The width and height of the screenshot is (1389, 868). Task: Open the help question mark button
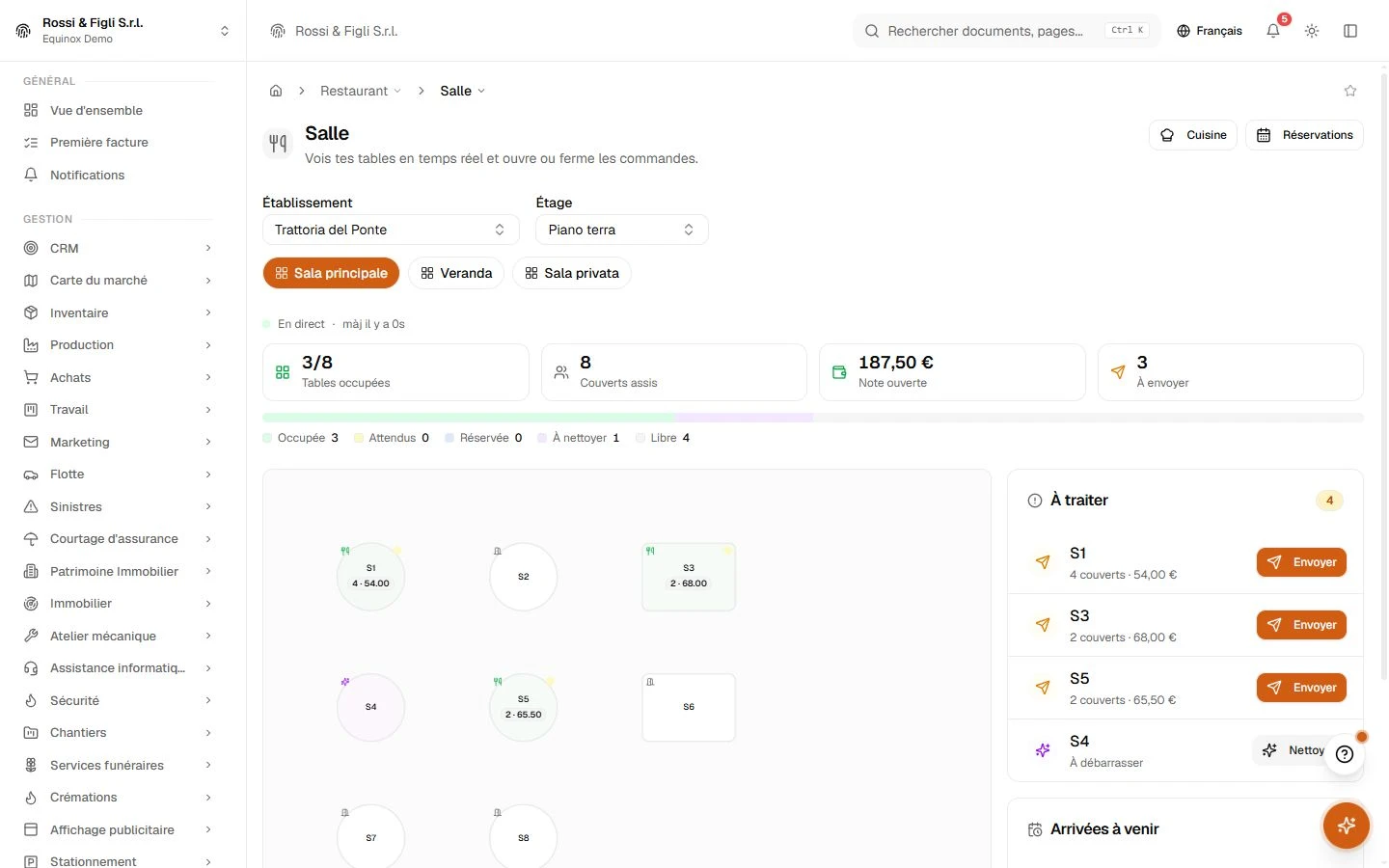point(1345,754)
